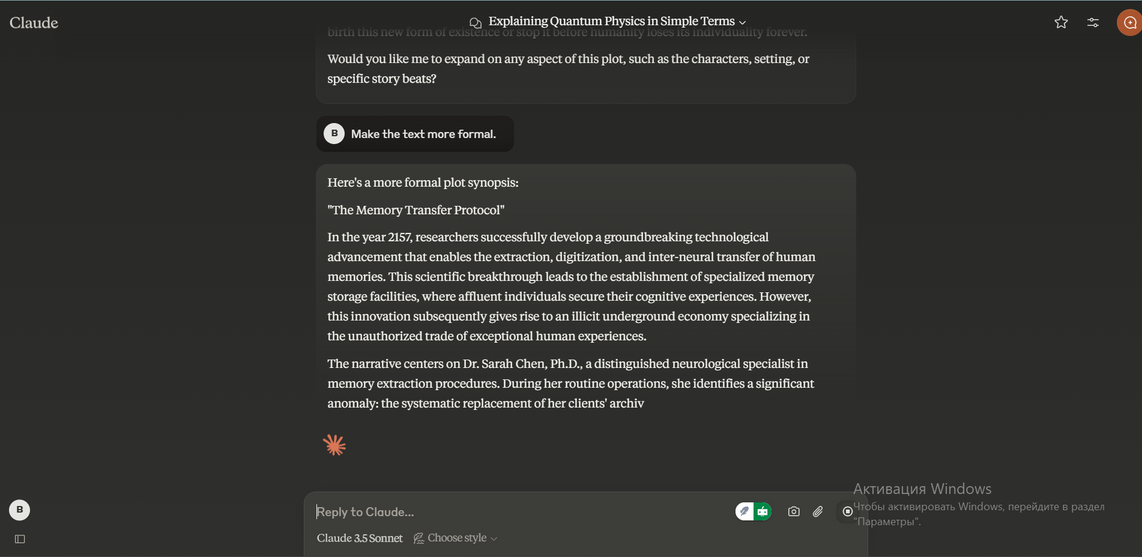Attach a file with paperclip icon
Viewport: 1142px width, 557px height.
(818, 512)
